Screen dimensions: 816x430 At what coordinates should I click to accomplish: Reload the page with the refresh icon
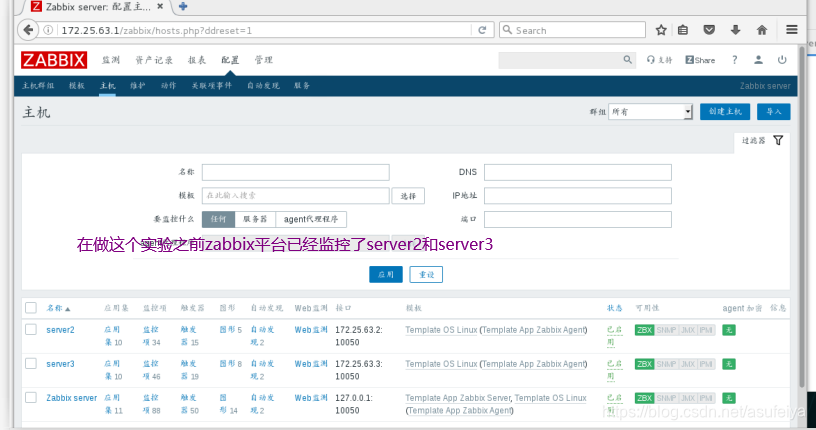(x=482, y=30)
